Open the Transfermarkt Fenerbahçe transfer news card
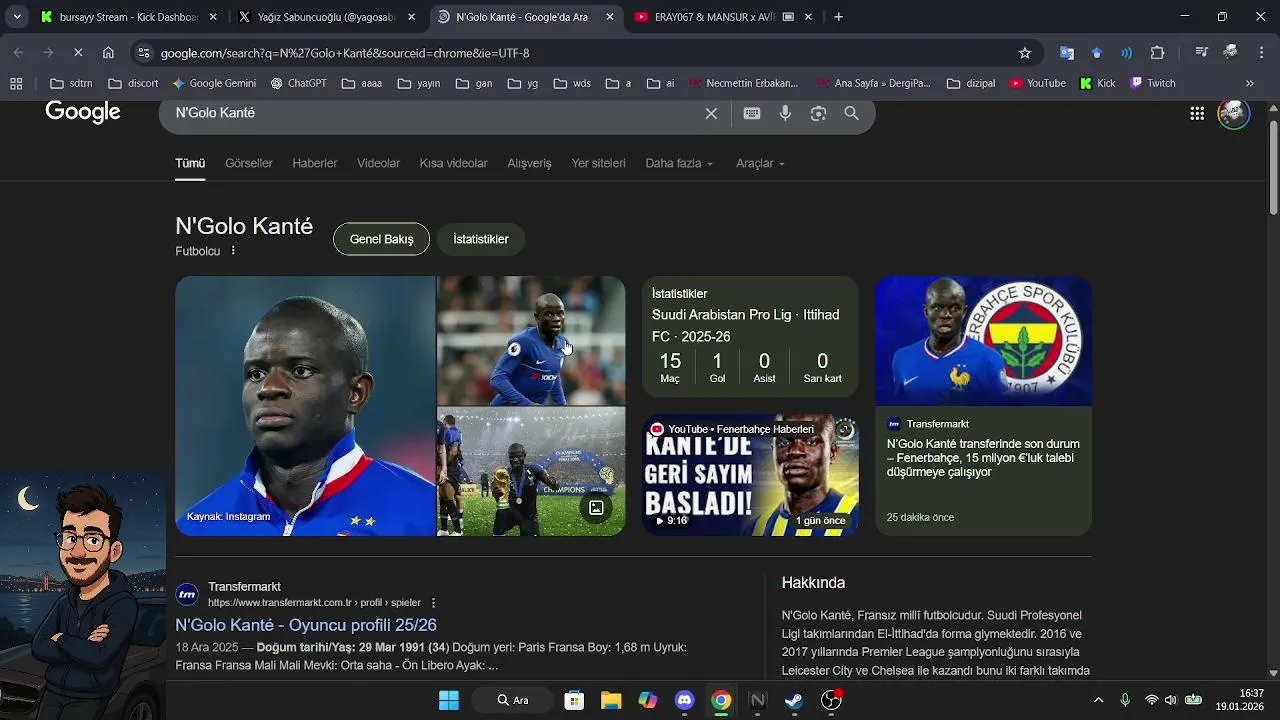 [x=983, y=406]
